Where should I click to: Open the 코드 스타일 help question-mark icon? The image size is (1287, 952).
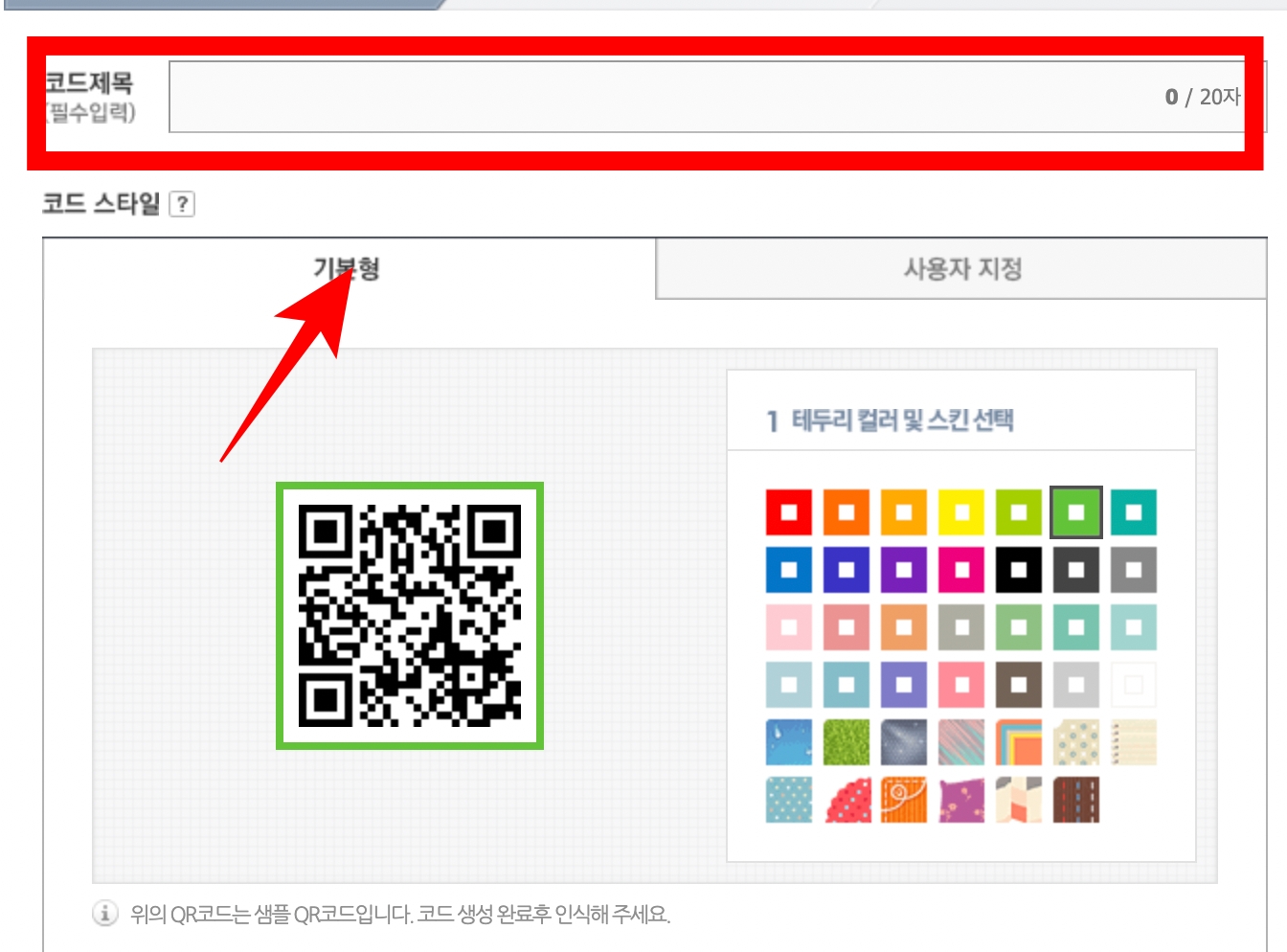tap(182, 204)
